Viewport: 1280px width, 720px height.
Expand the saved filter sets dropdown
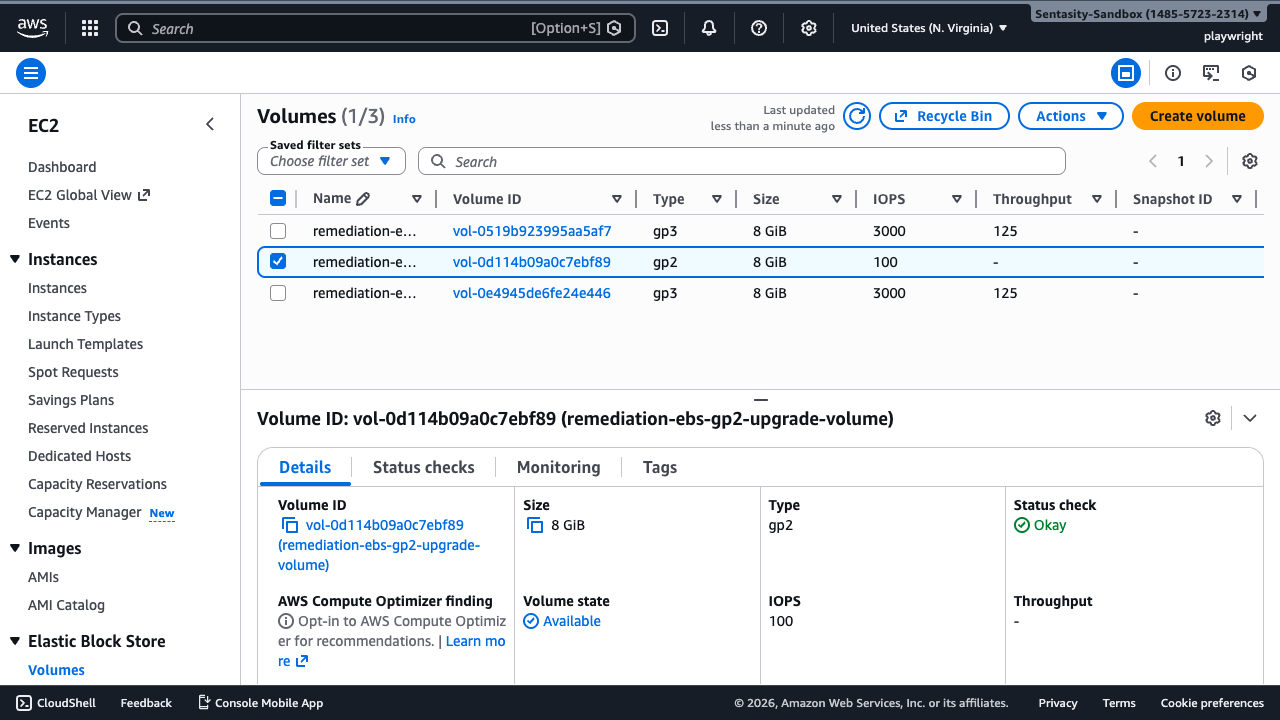pos(331,161)
